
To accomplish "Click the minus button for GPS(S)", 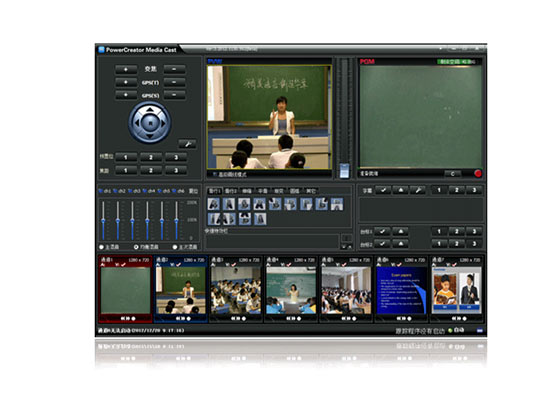I will click(174, 95).
